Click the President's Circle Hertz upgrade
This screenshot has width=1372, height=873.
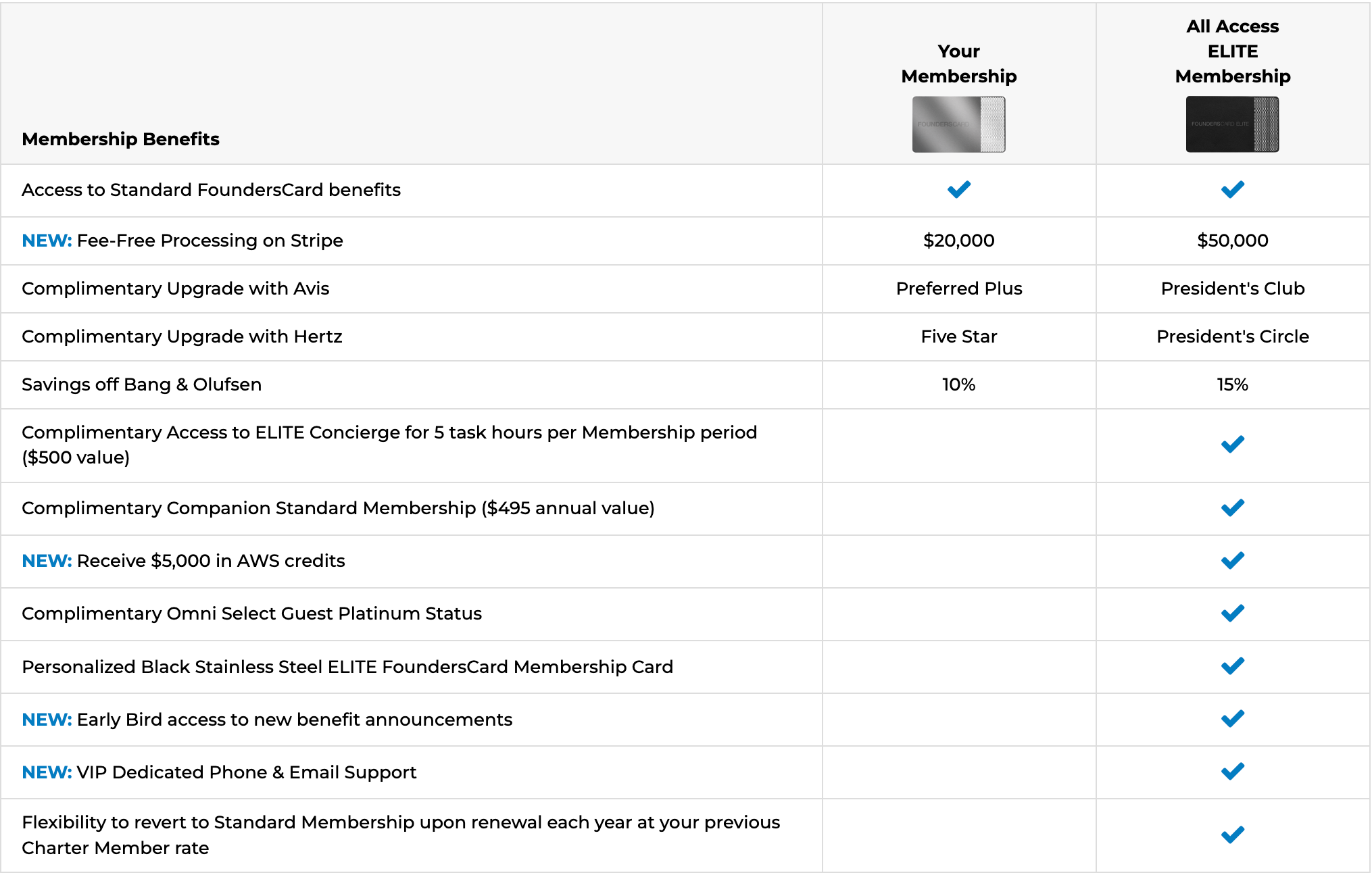point(1232,336)
